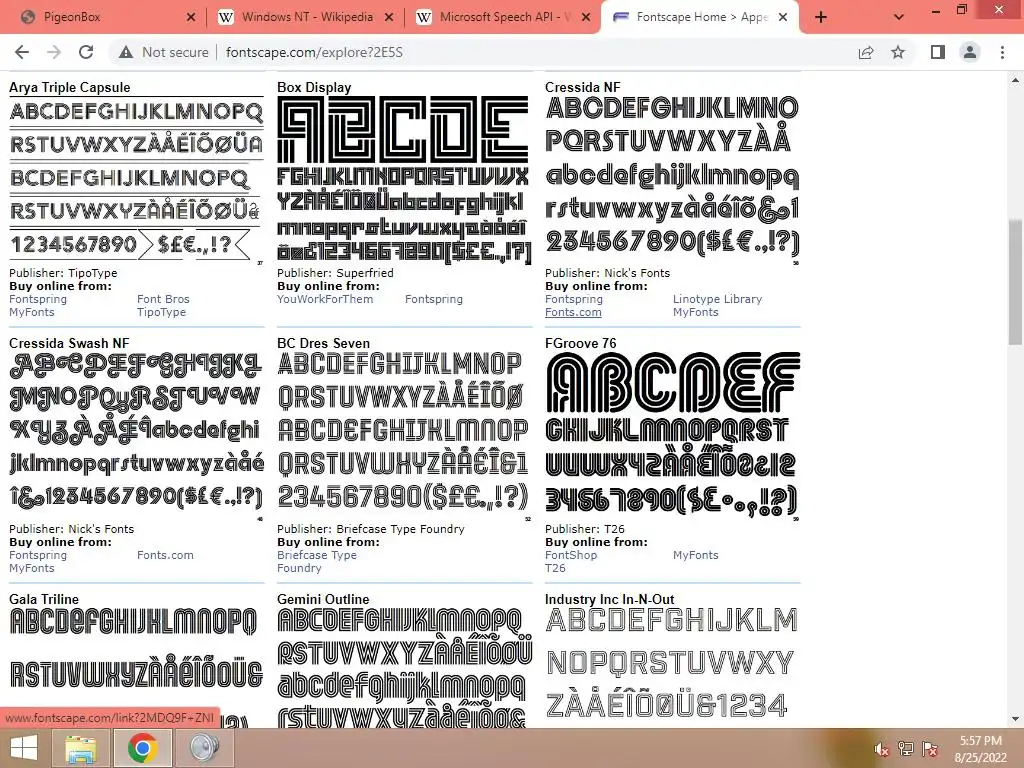Close the Fontscape Home tab
This screenshot has width=1024, height=768.
pyautogui.click(x=783, y=18)
